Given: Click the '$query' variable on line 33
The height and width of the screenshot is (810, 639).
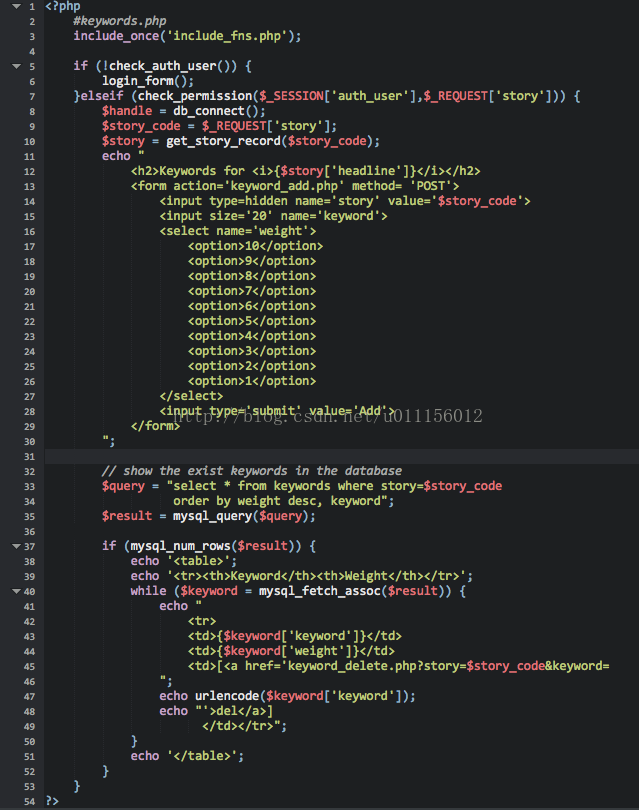Looking at the screenshot, I should 123,486.
